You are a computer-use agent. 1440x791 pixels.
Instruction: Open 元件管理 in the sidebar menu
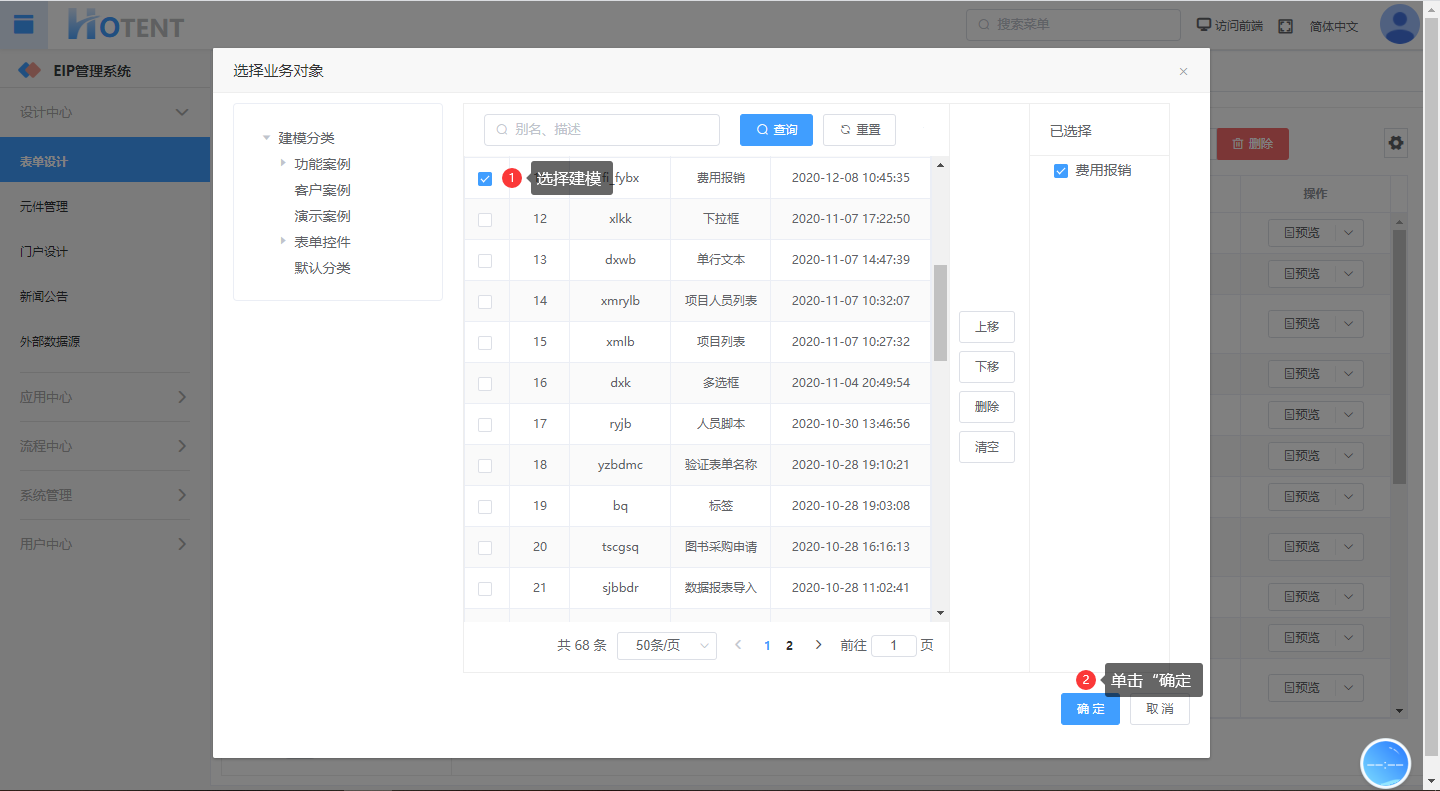(44, 207)
